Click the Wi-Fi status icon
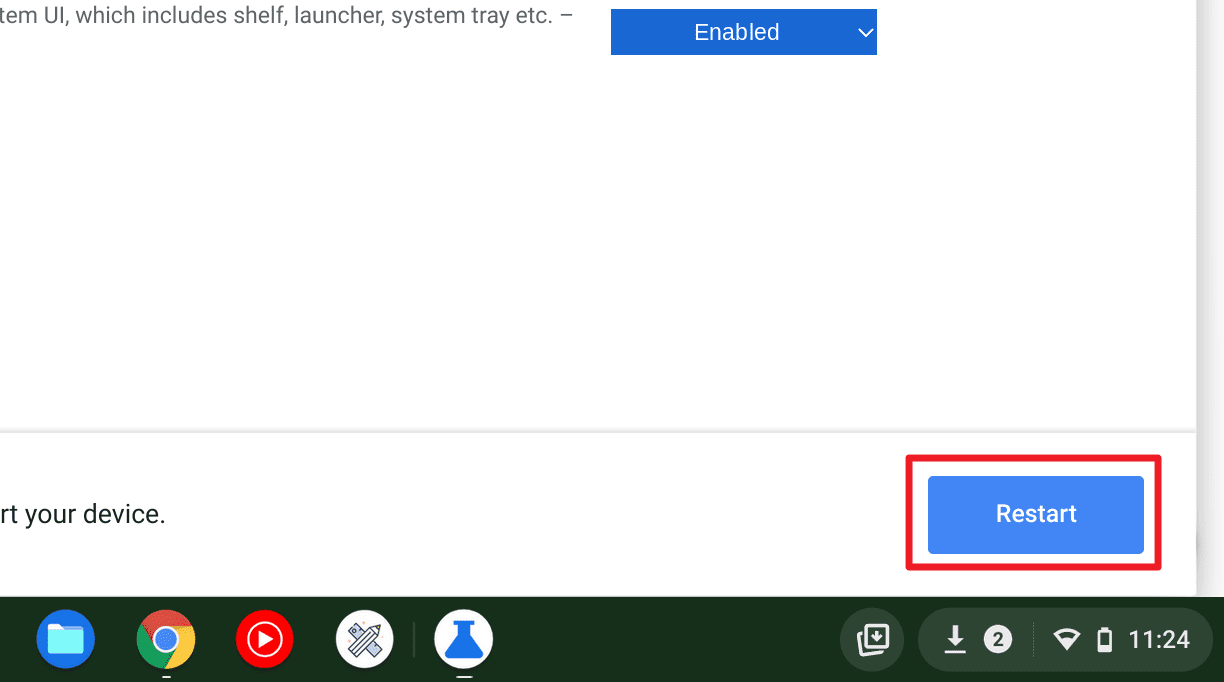Image resolution: width=1224 pixels, height=682 pixels. click(x=1066, y=639)
